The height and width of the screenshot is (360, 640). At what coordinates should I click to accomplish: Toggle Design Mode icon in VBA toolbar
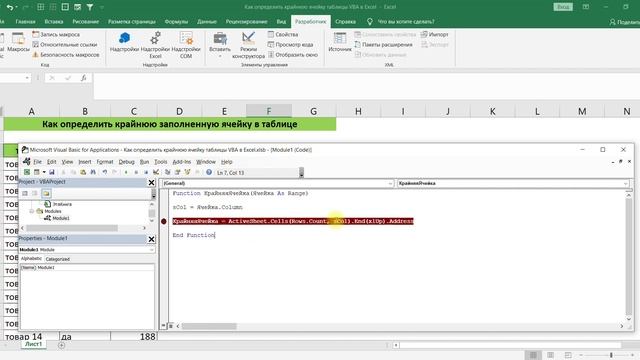[x=156, y=172]
